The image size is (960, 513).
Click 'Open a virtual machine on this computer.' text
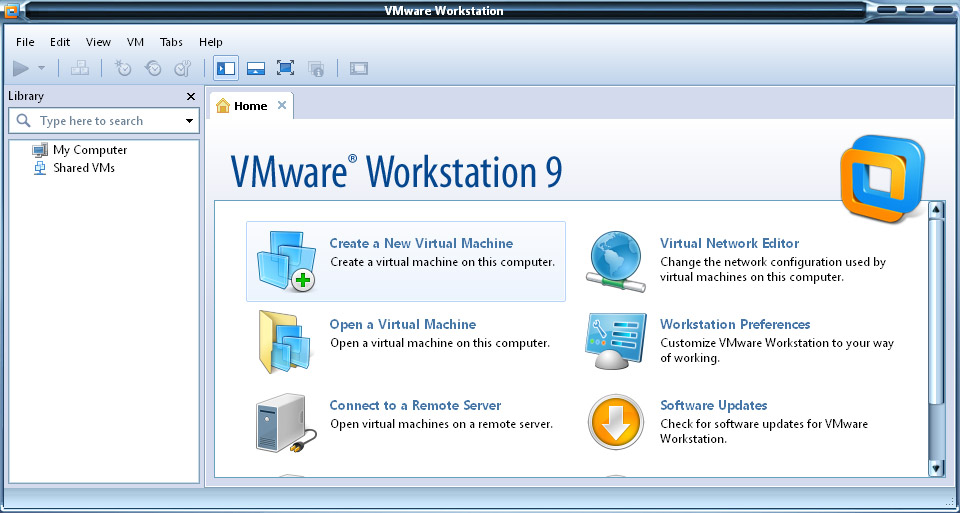(440, 343)
